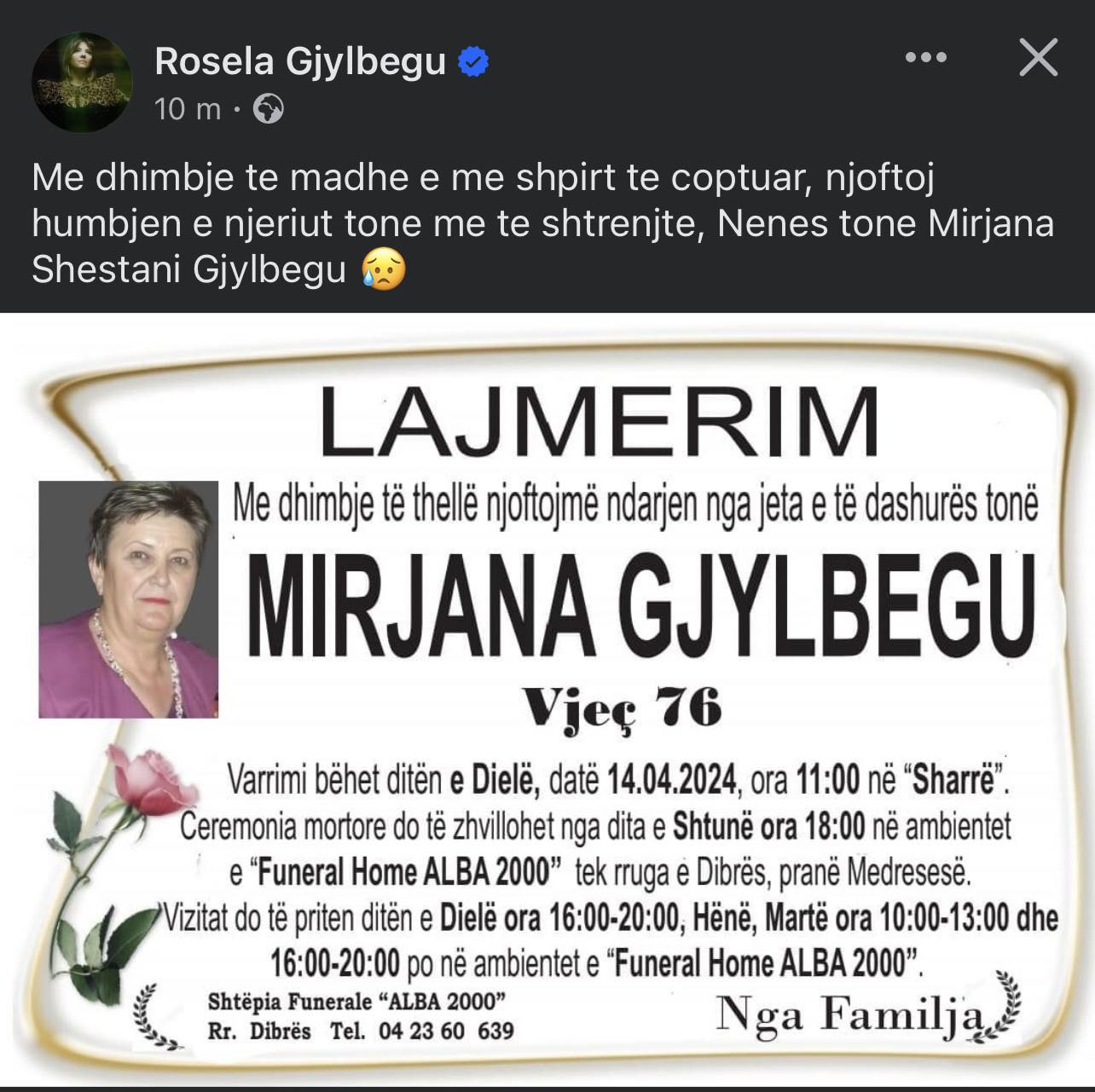Click the Rr. Dibrës address text
This screenshot has width=1095, height=1092.
click(x=259, y=1031)
